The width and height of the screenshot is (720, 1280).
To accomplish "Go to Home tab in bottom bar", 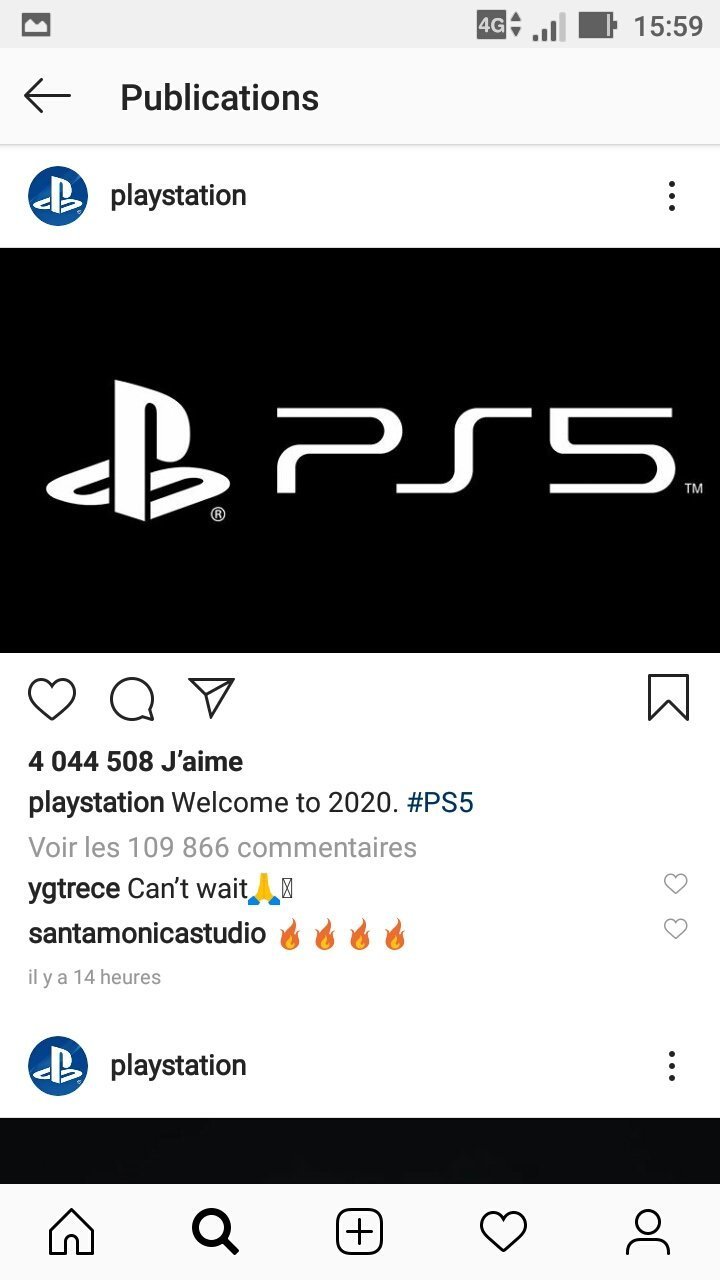I will pyautogui.click(x=72, y=1231).
